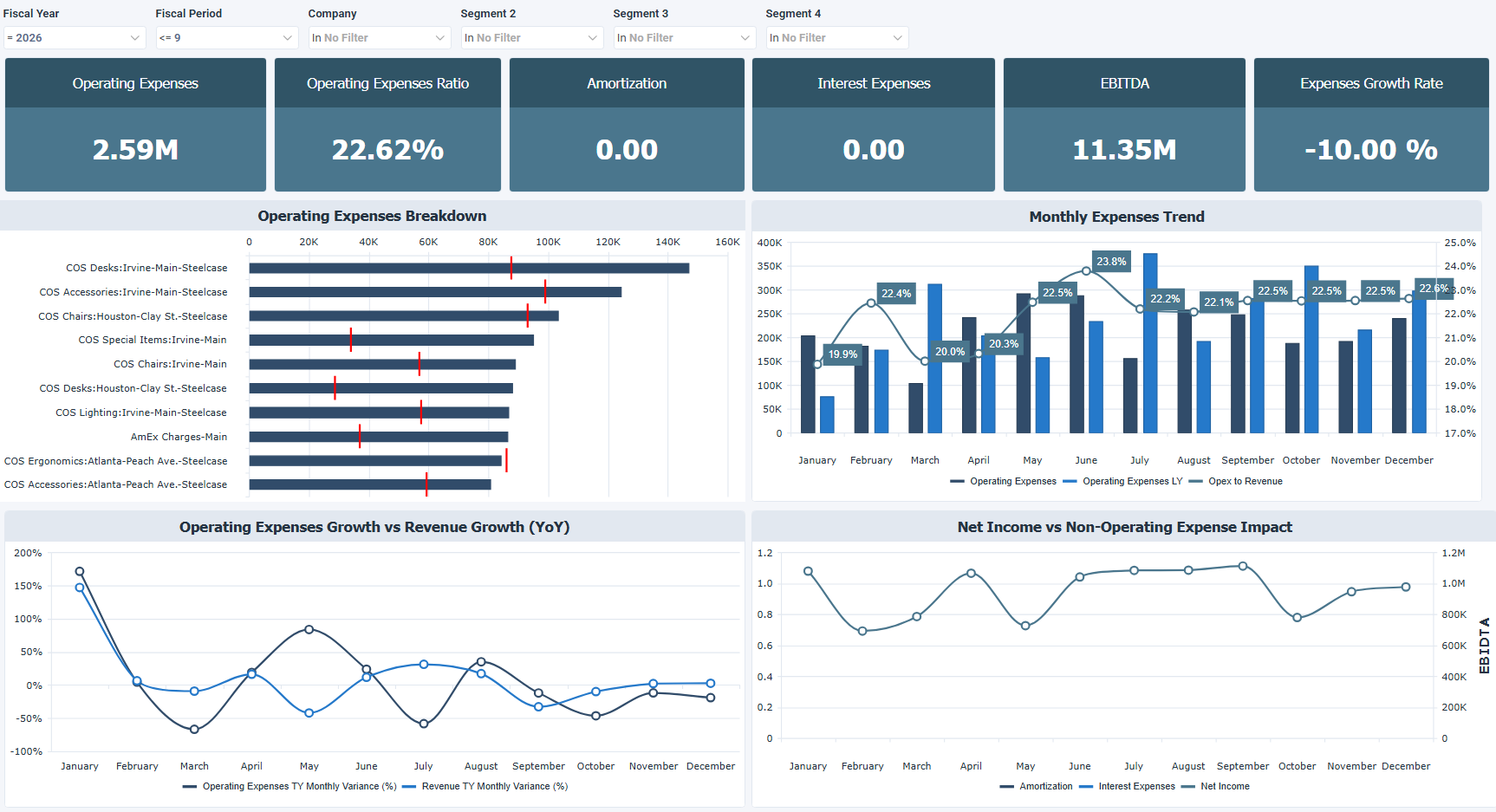Click Net Income vs Non-Operating Expense Impact title
This screenshot has height=812, width=1496.
1124,527
